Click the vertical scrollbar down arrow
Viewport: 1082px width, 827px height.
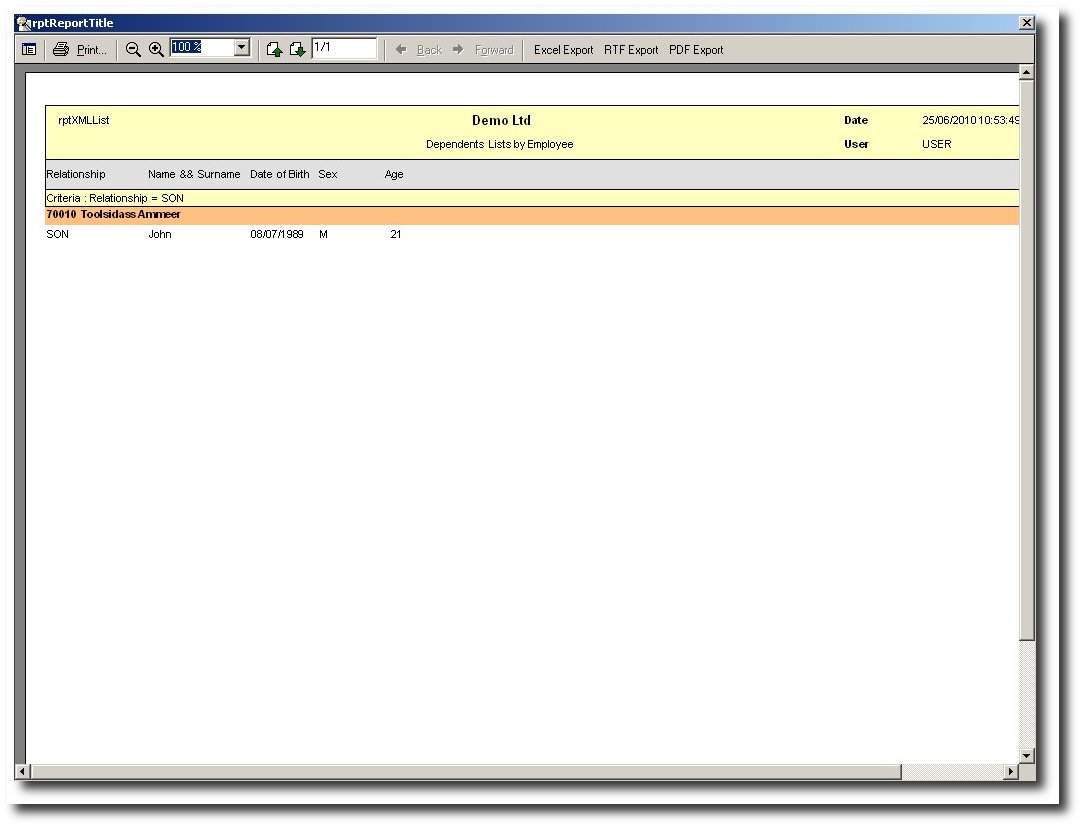(x=1026, y=756)
